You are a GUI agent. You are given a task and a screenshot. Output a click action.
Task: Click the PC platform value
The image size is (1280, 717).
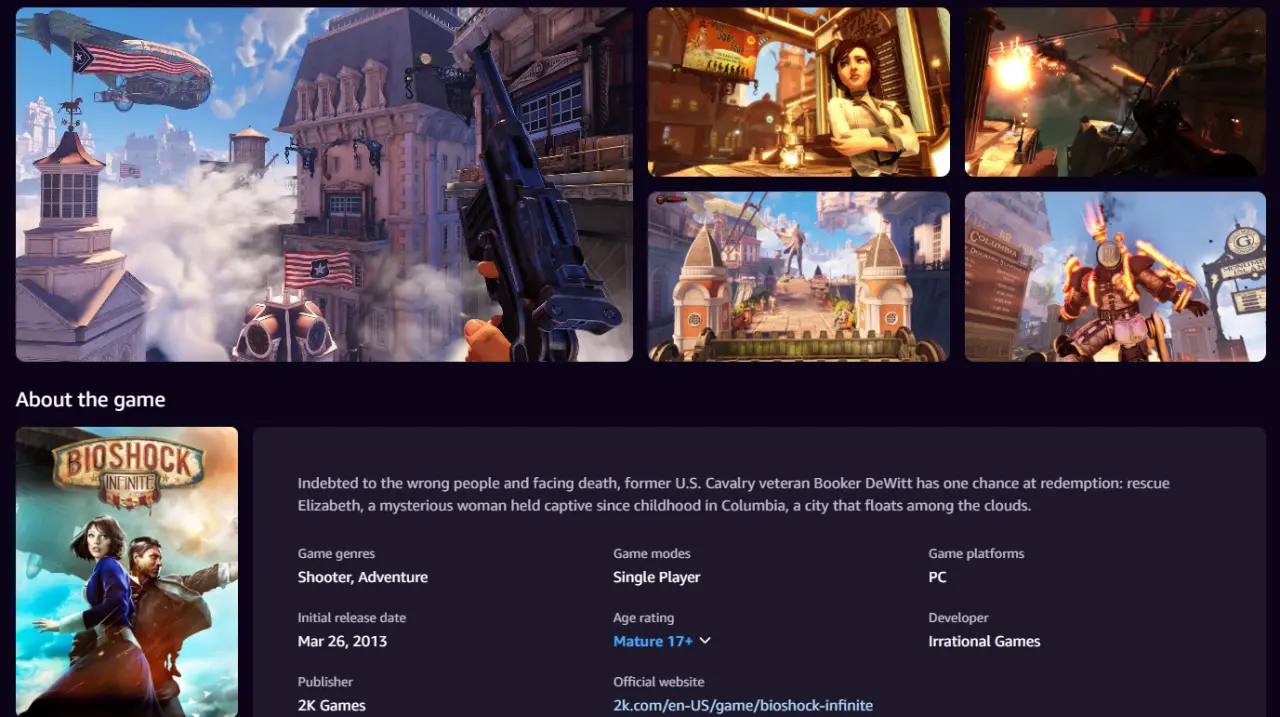coord(938,577)
